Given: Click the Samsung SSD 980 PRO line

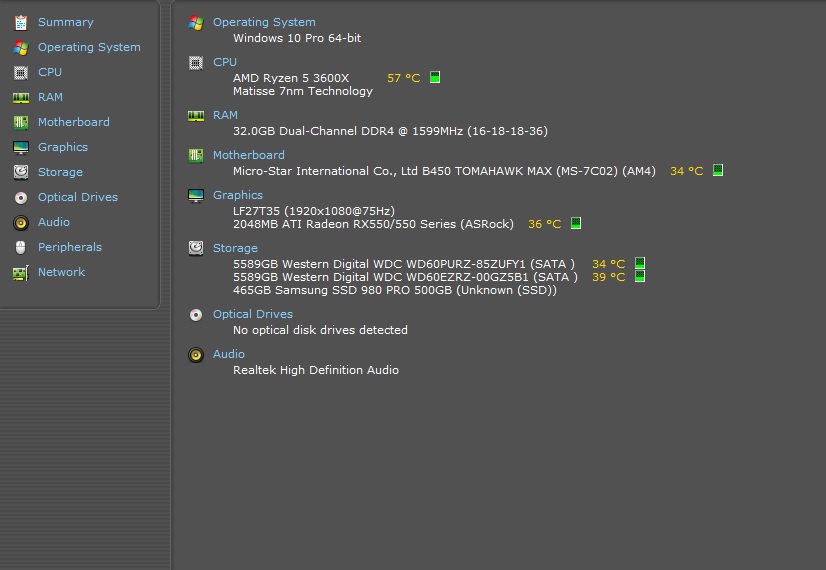Looking at the screenshot, I should click(395, 290).
